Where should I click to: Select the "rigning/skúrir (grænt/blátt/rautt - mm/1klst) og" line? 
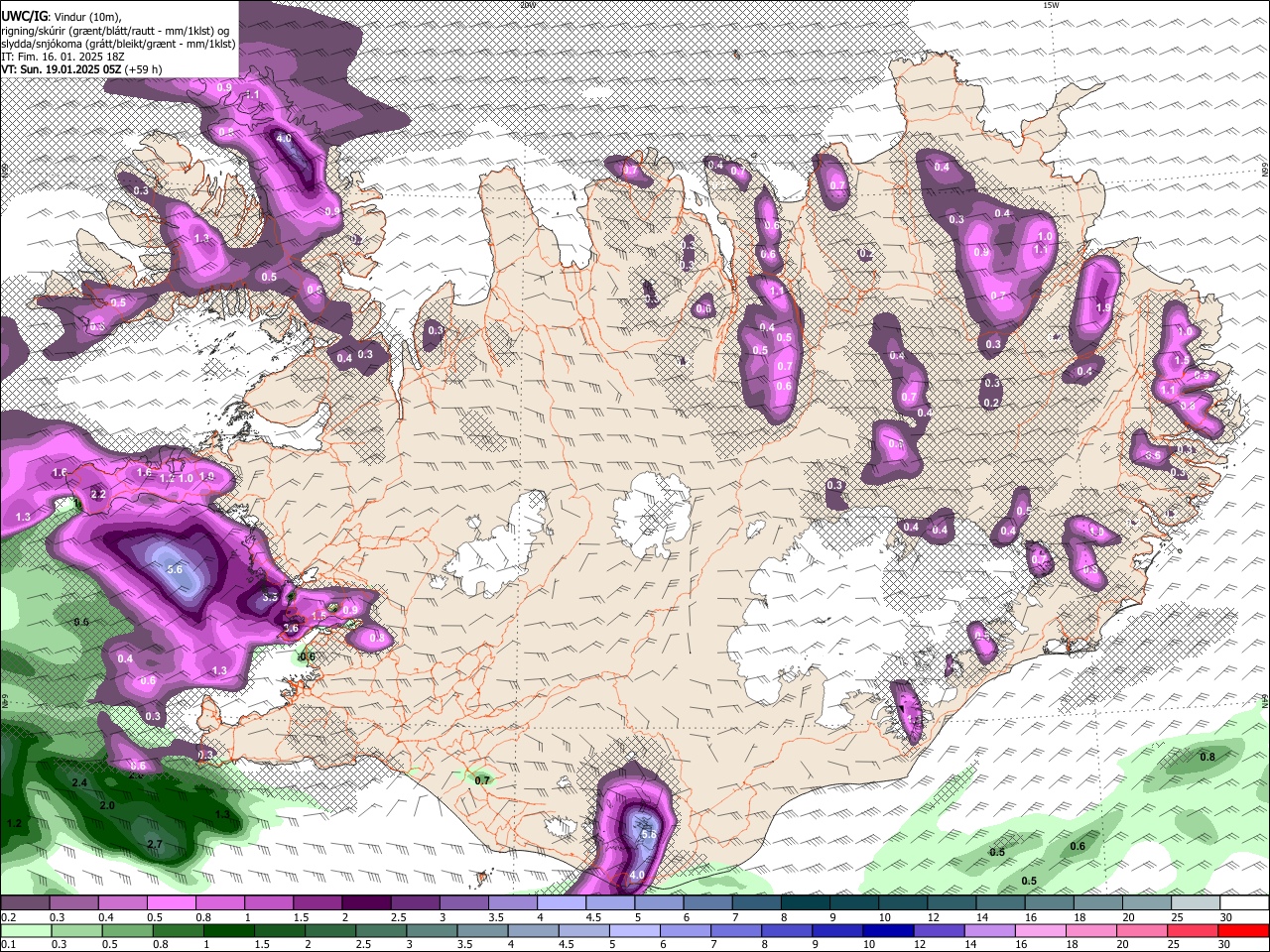[115, 30]
